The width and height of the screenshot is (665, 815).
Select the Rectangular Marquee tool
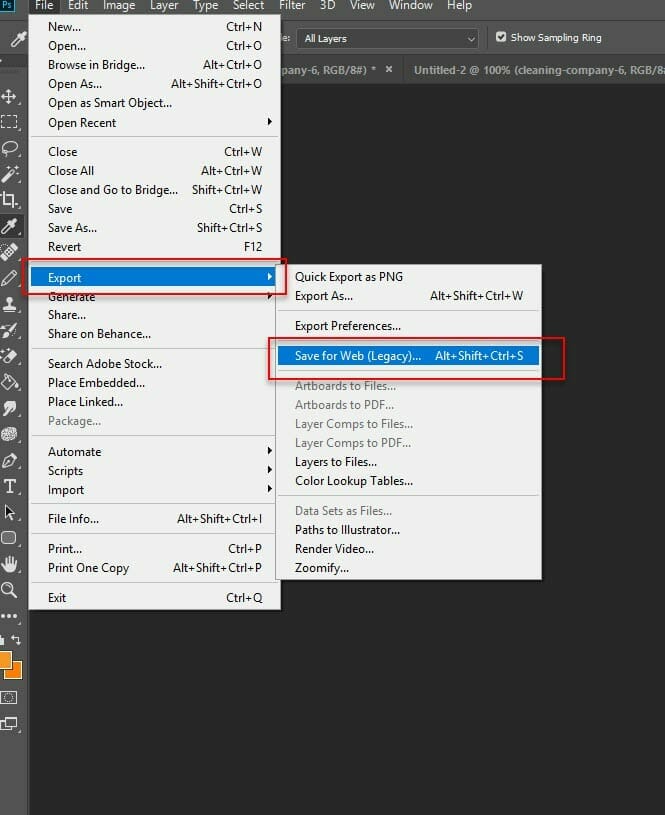click(x=9, y=122)
